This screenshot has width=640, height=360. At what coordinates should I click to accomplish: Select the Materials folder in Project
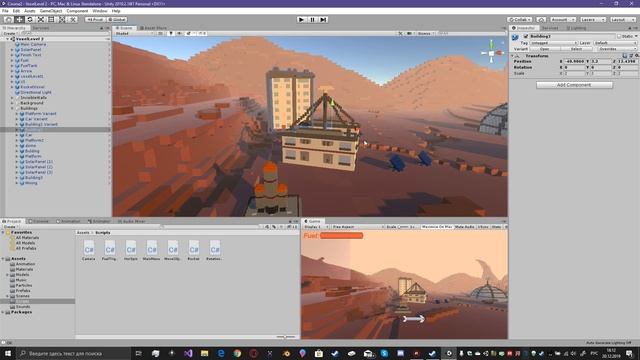(24, 269)
